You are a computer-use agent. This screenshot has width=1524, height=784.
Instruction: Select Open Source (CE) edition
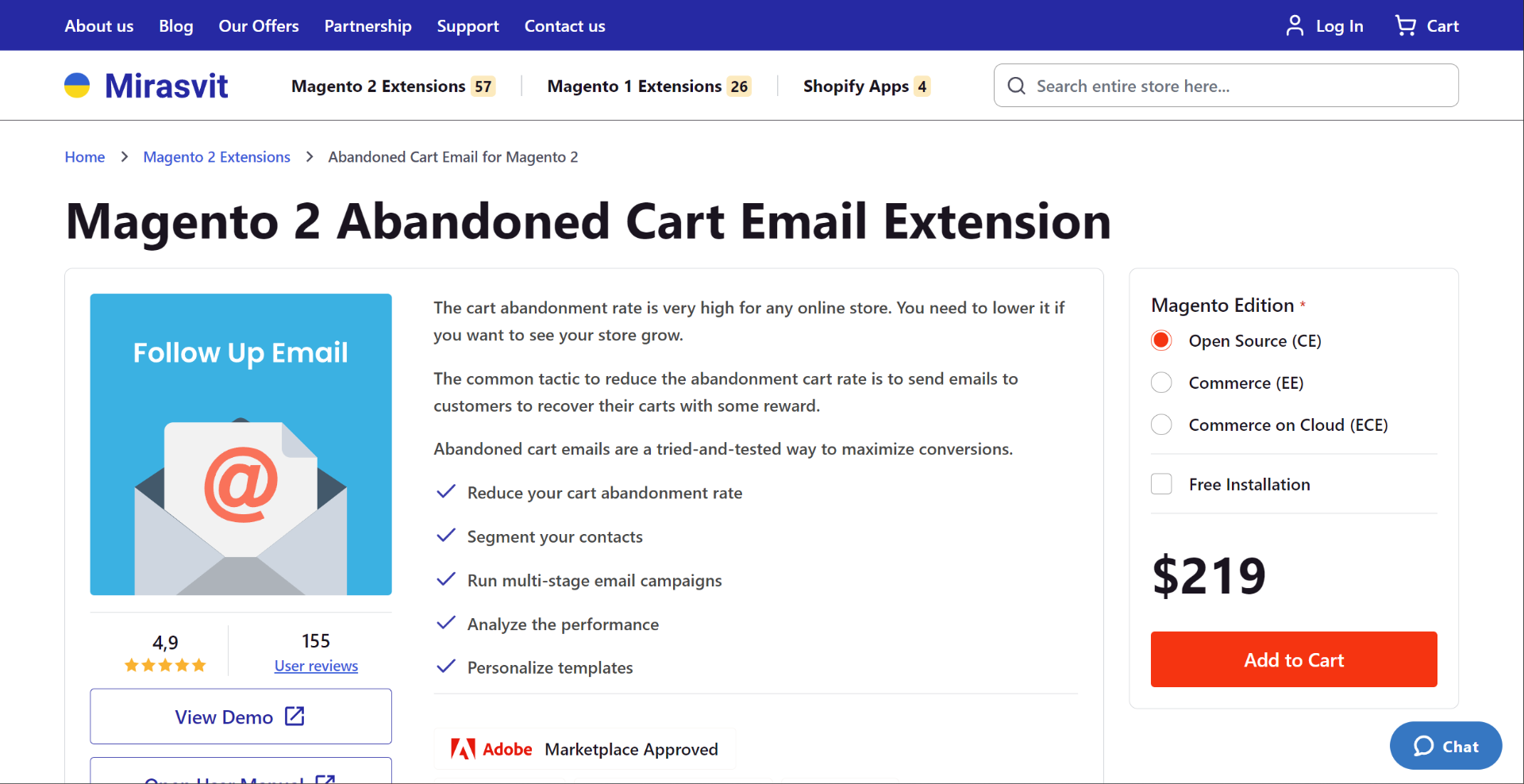(x=1161, y=340)
